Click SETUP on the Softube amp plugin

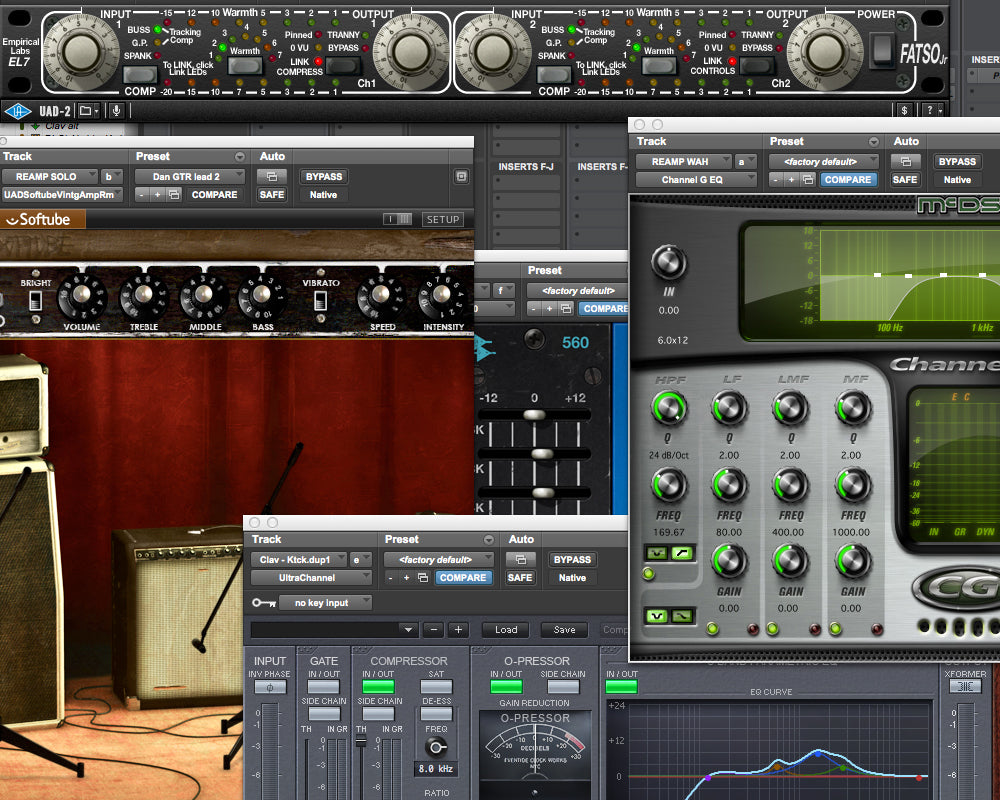(x=443, y=218)
